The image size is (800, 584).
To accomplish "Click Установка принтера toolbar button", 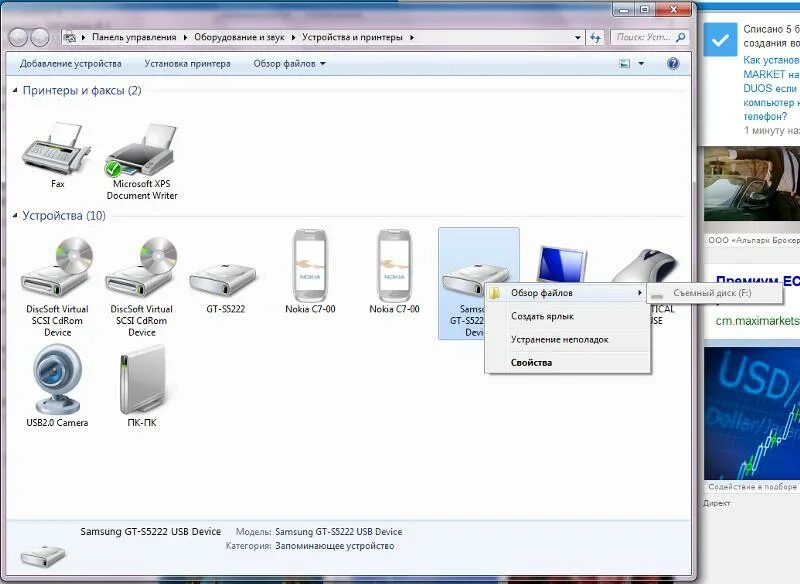I will pyautogui.click(x=187, y=64).
